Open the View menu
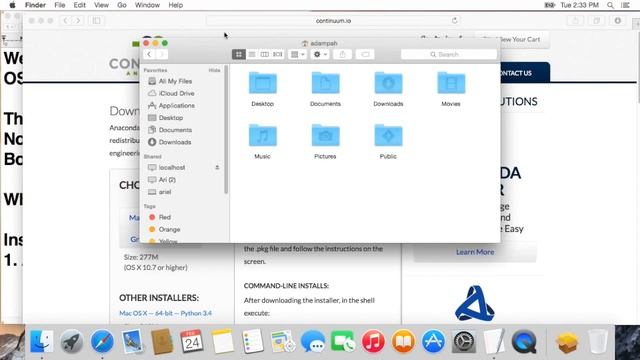Screen dimensions: 640x360 pos(101,5)
